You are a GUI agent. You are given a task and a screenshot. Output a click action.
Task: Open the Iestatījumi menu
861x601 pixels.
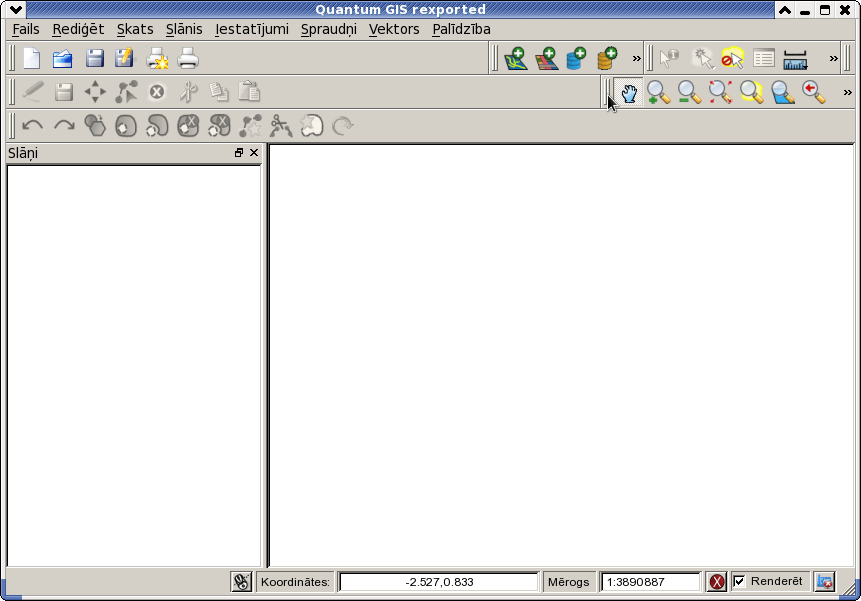coord(251,29)
